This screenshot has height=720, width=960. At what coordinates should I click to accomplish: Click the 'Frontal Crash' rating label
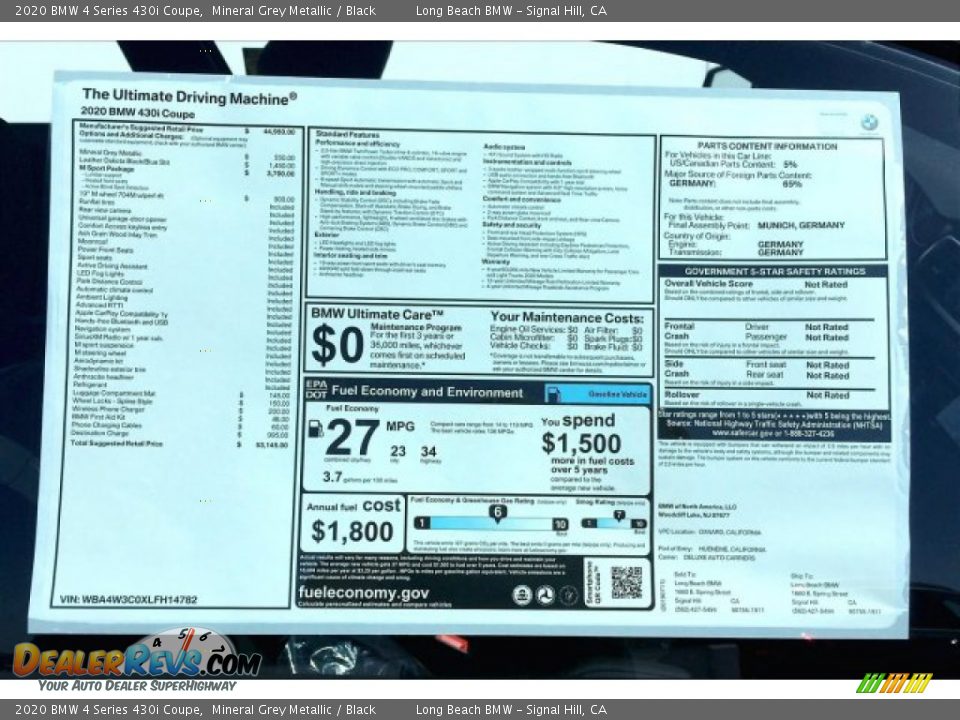(x=679, y=331)
